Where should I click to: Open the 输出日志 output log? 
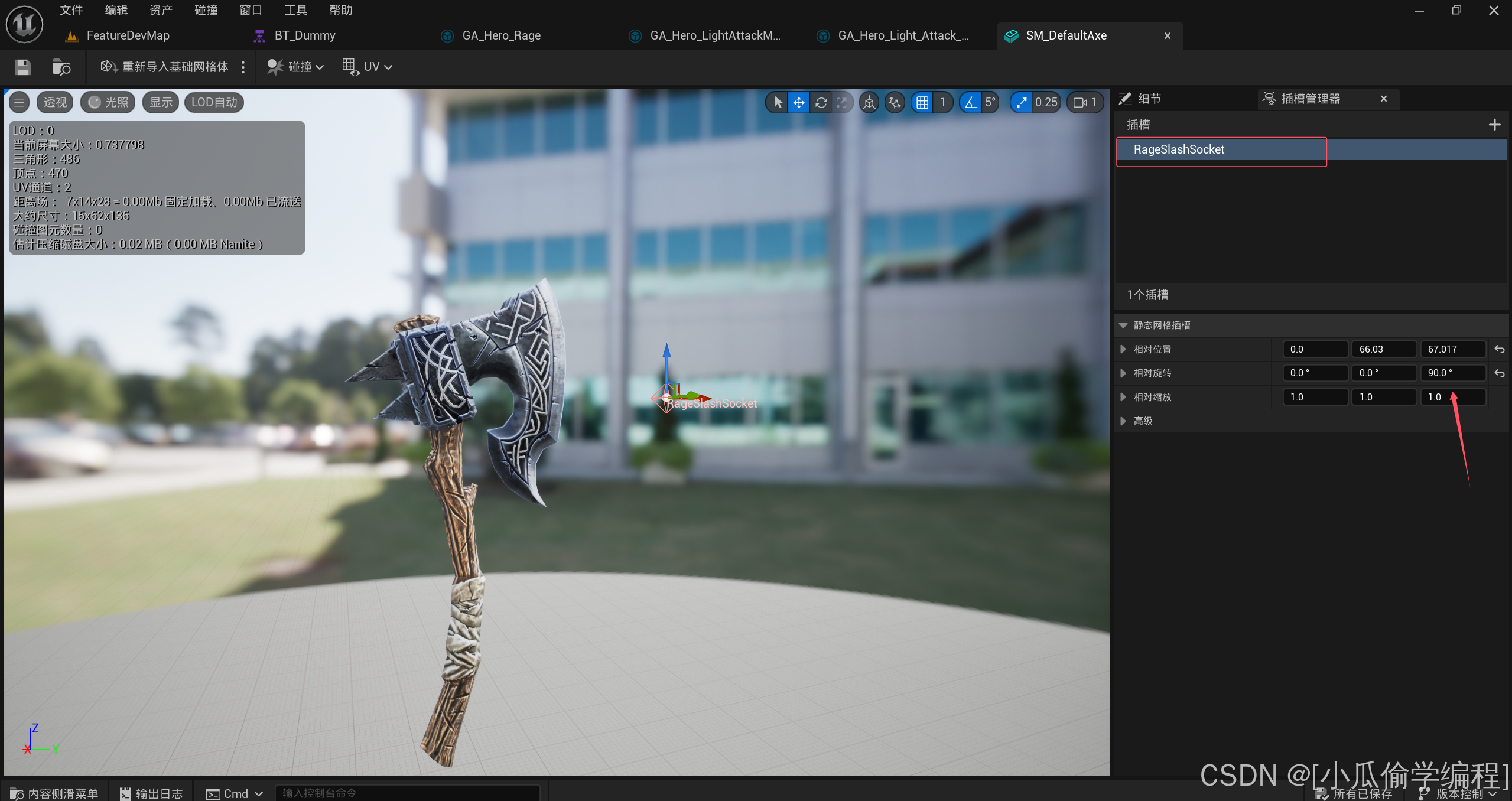point(152,793)
